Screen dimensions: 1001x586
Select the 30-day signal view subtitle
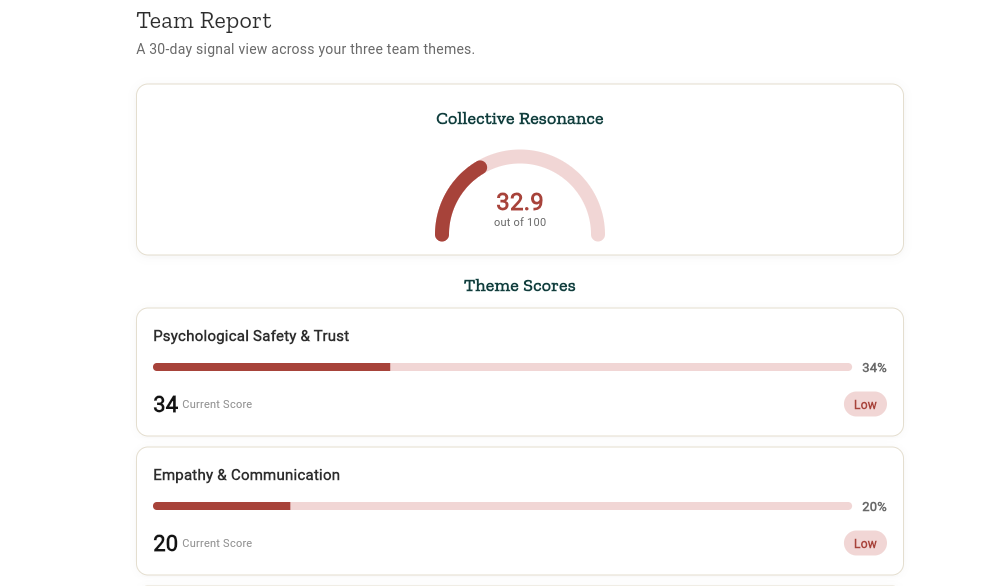(305, 49)
